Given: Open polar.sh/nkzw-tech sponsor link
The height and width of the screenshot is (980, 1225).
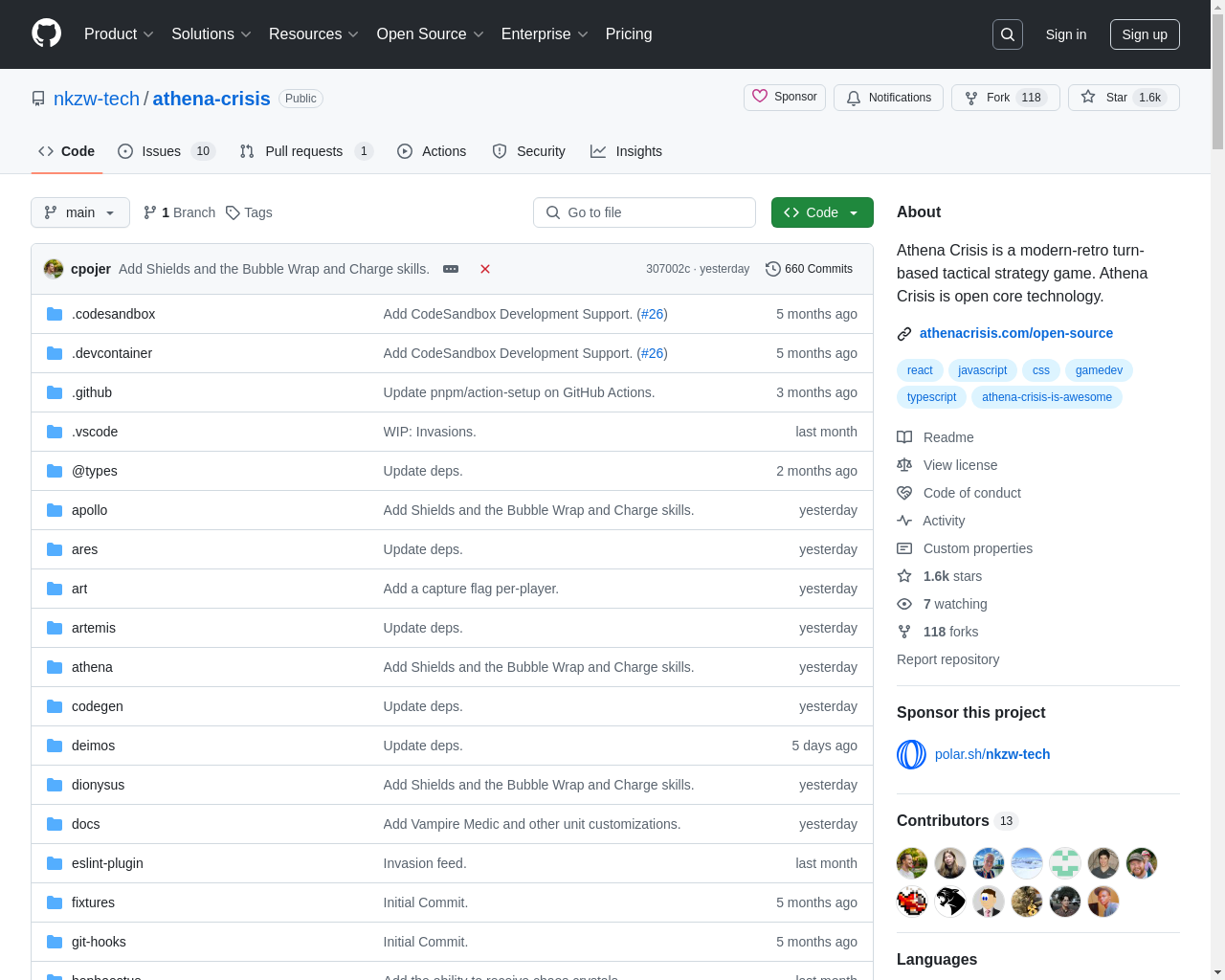Looking at the screenshot, I should tap(992, 754).
